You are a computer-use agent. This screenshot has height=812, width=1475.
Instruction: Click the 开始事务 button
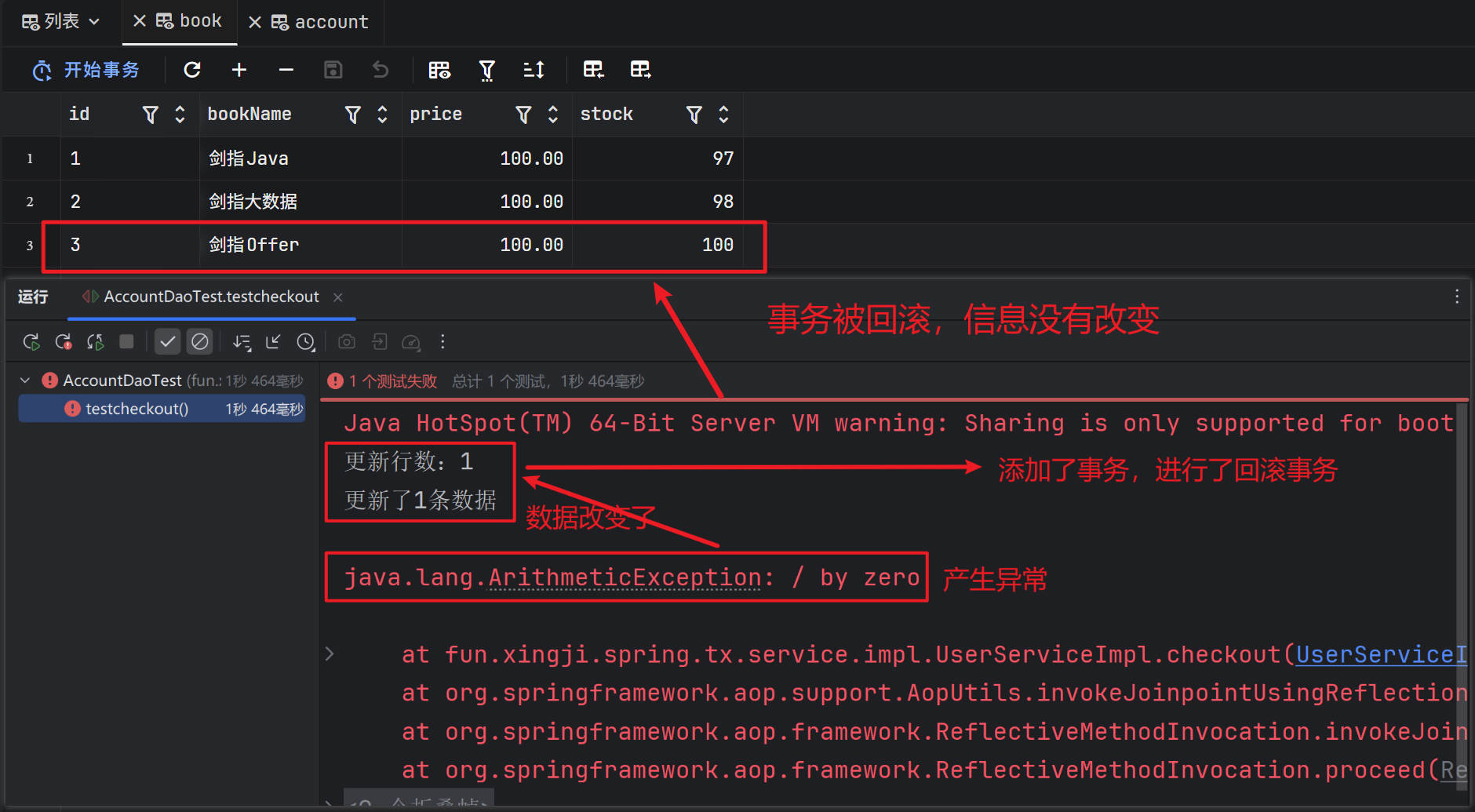(x=86, y=70)
